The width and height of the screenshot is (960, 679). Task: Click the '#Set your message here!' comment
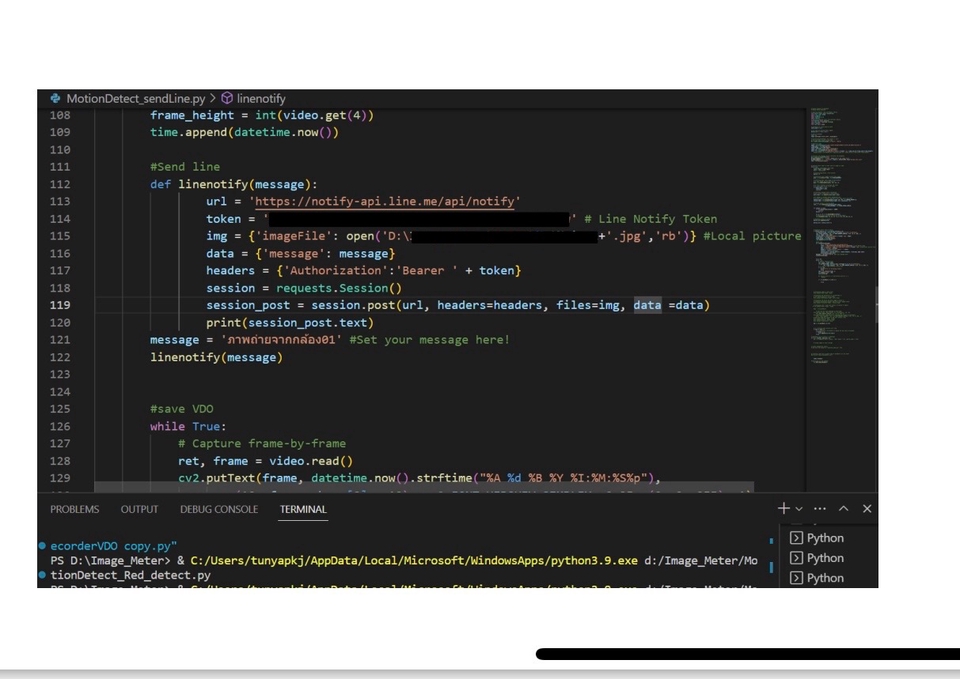click(429, 340)
